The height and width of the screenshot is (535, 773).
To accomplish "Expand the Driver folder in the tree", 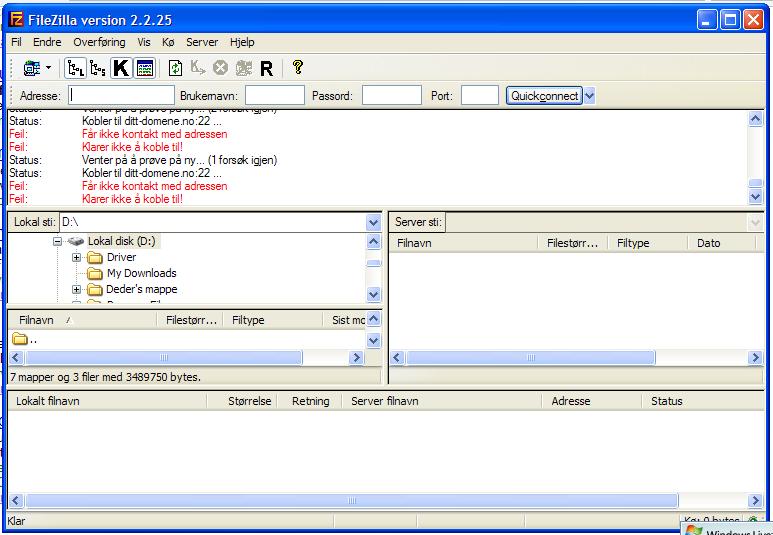I will click(76, 258).
